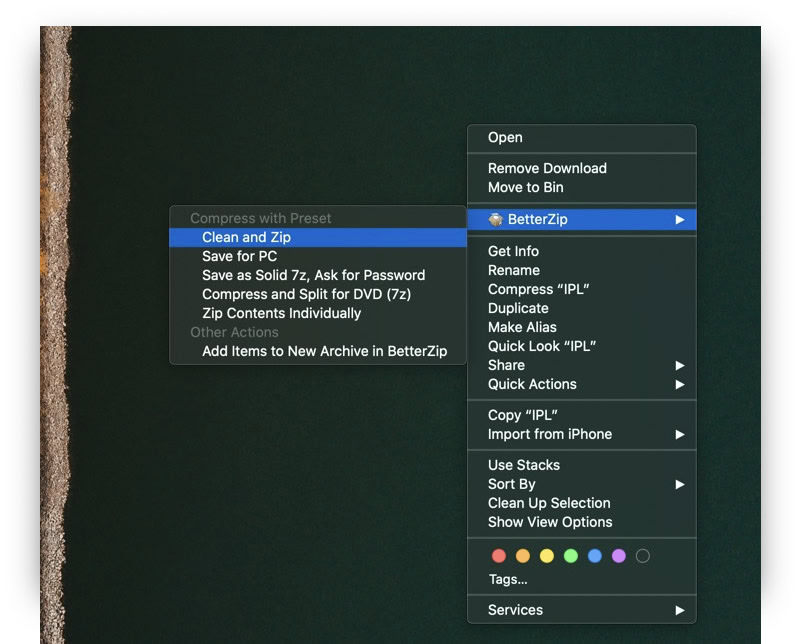Image resolution: width=800 pixels, height=644 pixels.
Task: Apply the yellow color tag
Action: (x=546, y=556)
